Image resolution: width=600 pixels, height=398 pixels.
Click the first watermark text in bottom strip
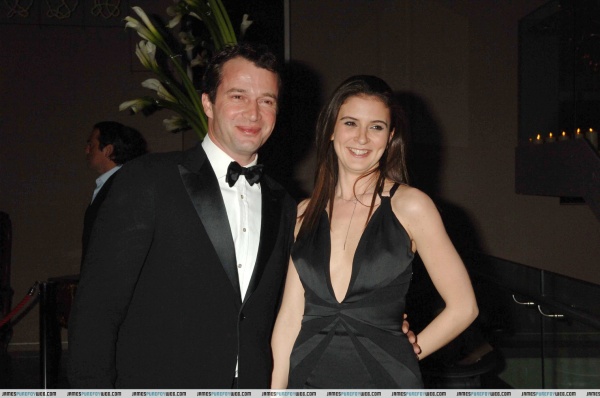coord(29,394)
